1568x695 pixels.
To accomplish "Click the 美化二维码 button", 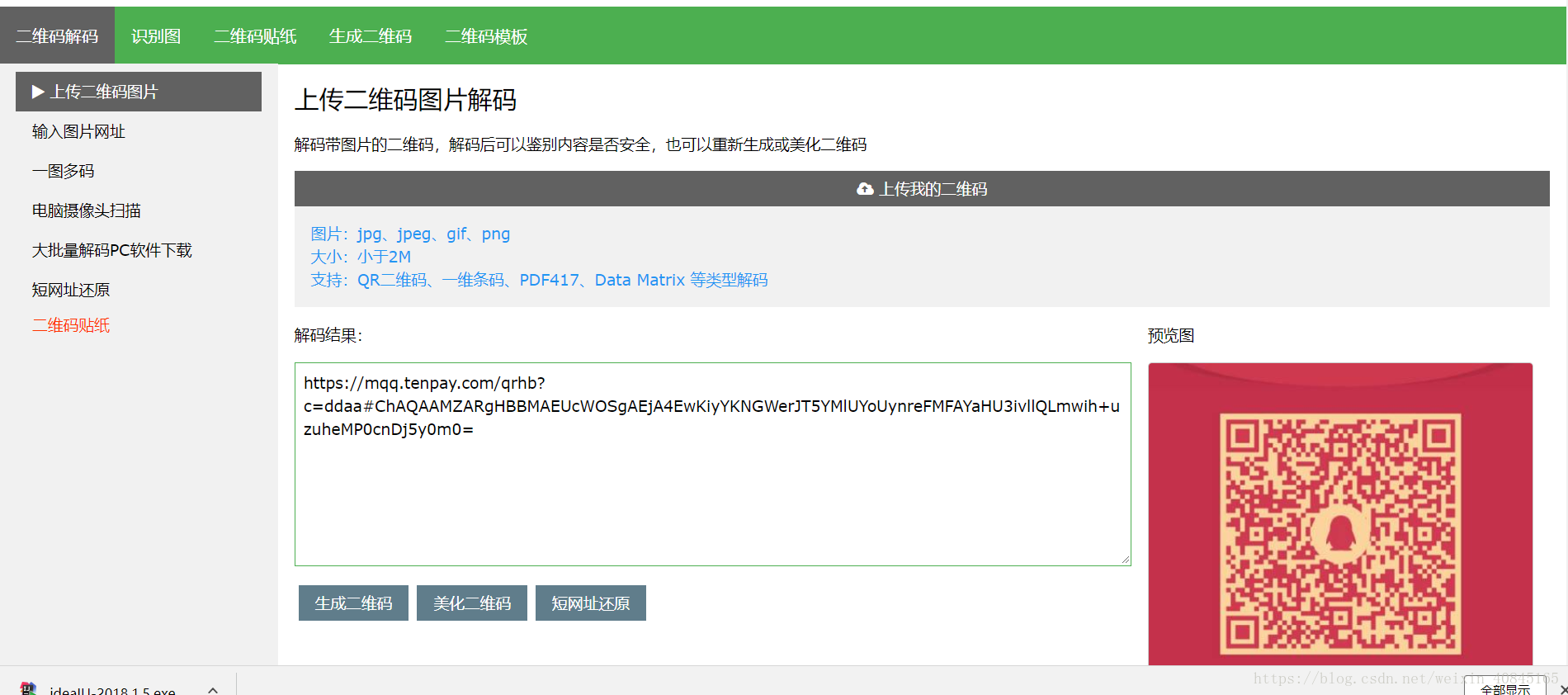I will pyautogui.click(x=472, y=603).
